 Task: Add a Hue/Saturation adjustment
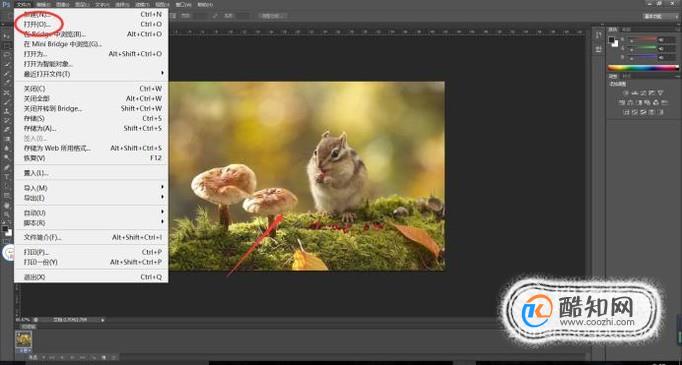tap(622, 103)
